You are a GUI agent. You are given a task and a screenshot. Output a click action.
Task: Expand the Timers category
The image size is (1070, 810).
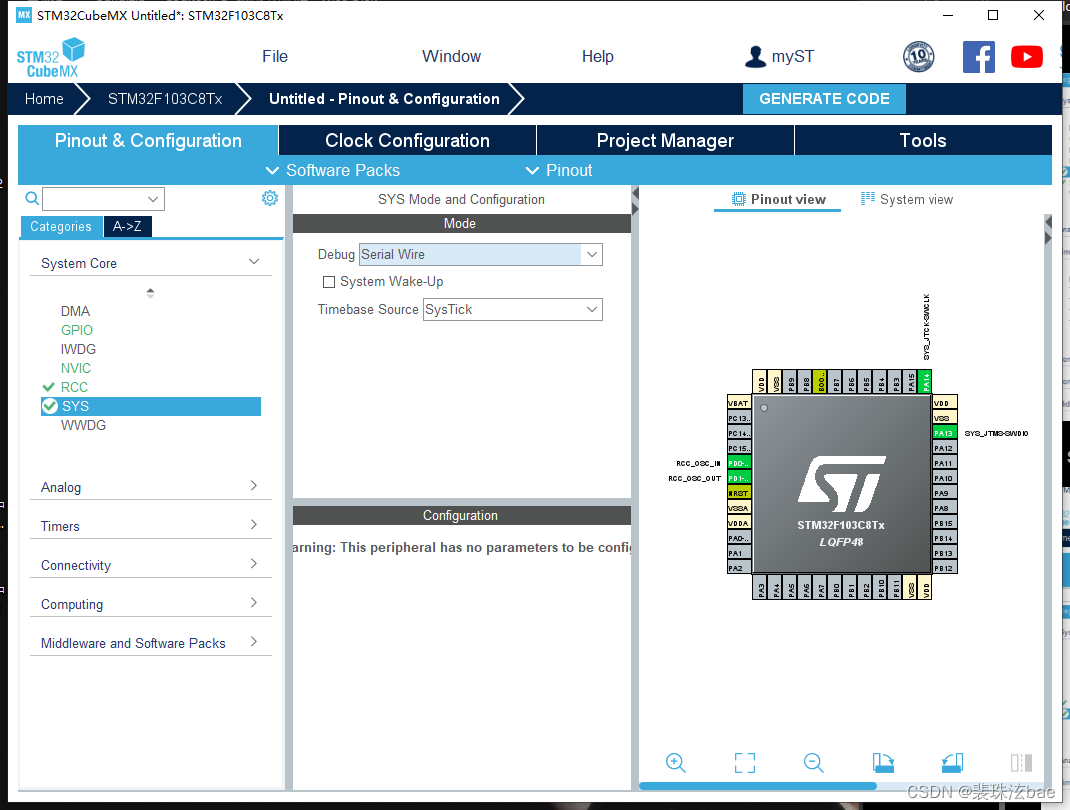tap(254, 525)
